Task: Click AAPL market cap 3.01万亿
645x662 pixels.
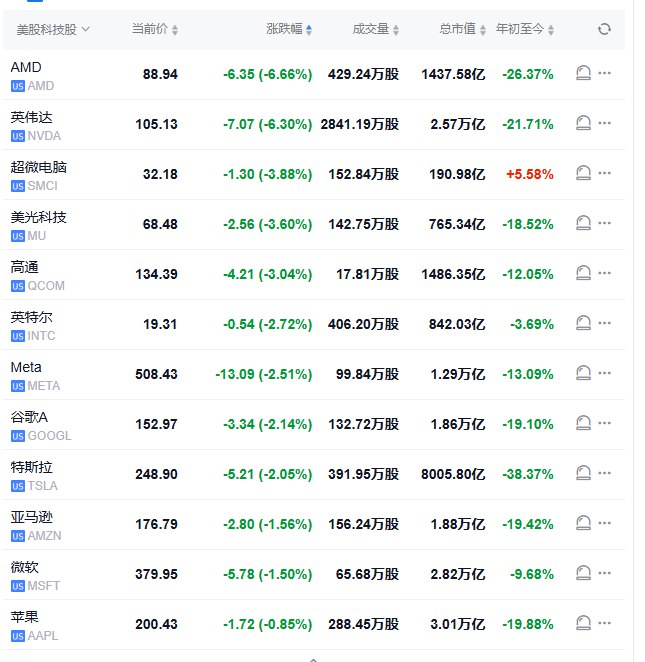Action: coord(458,624)
